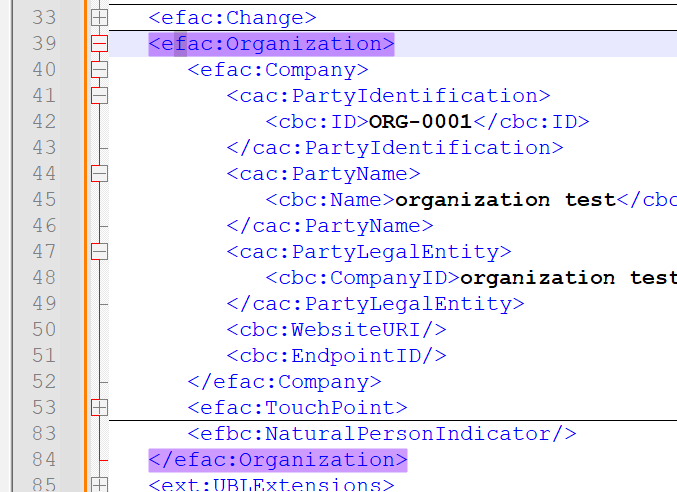
Task: Select line number 45 in margin
Action: pos(44,200)
